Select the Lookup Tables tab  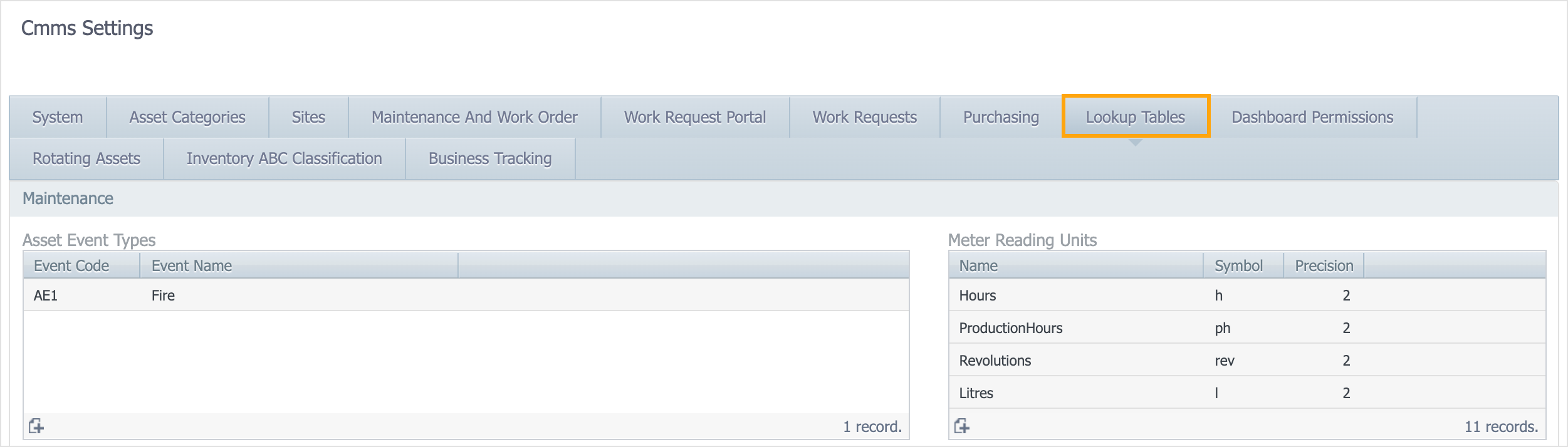[x=1135, y=117]
